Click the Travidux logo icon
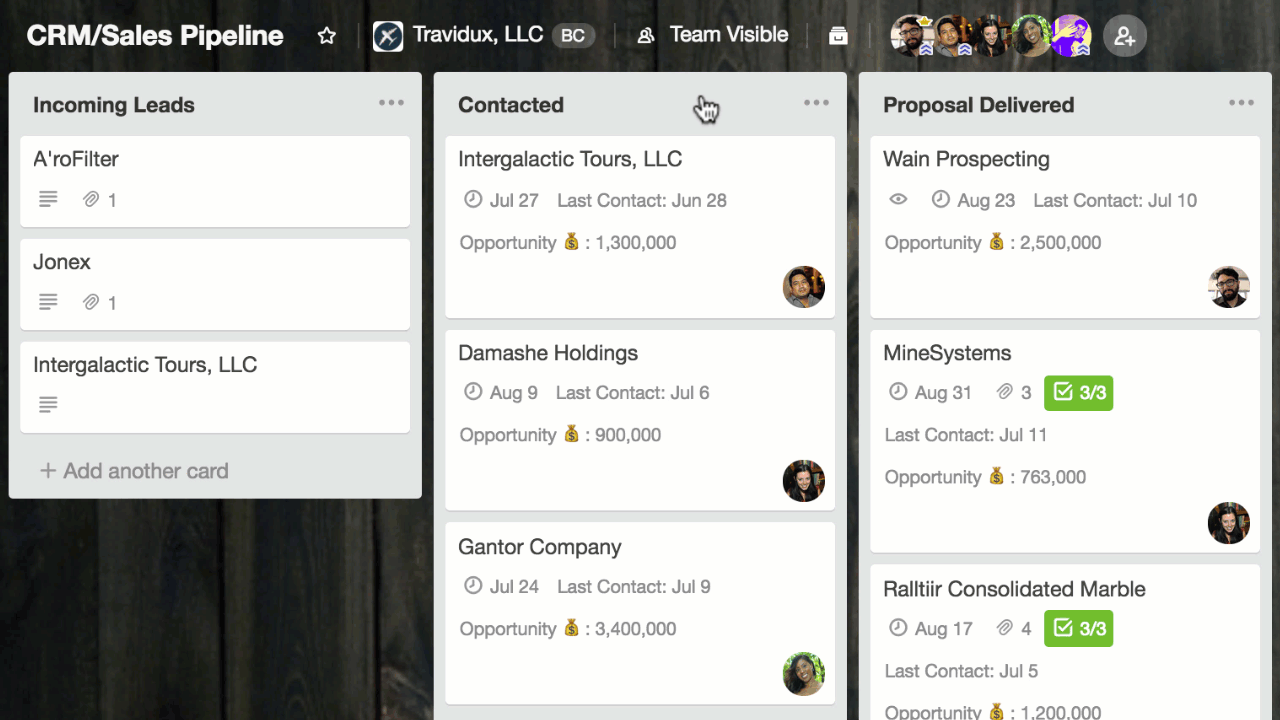The width and height of the screenshot is (1280, 720). click(388, 36)
